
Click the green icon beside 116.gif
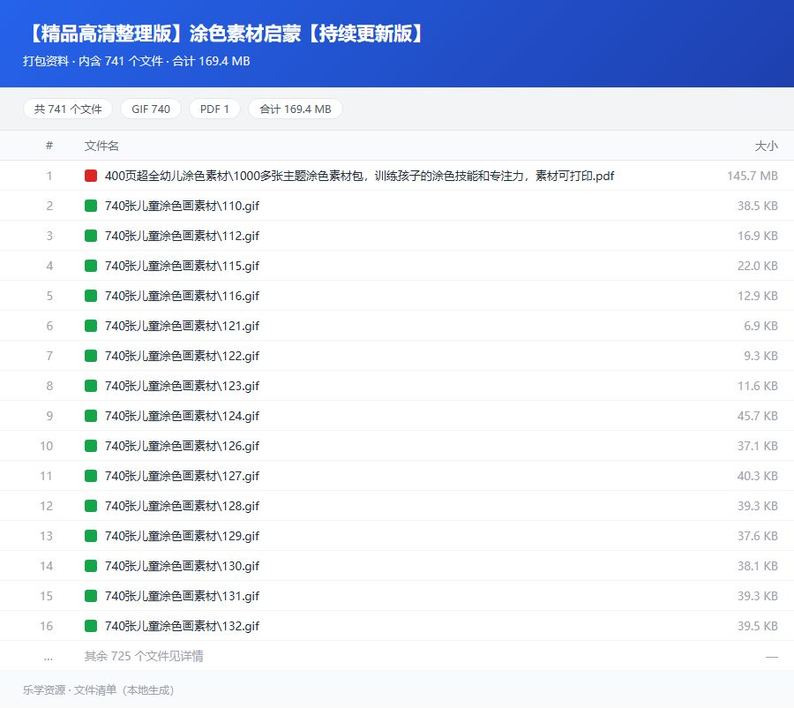tap(91, 296)
